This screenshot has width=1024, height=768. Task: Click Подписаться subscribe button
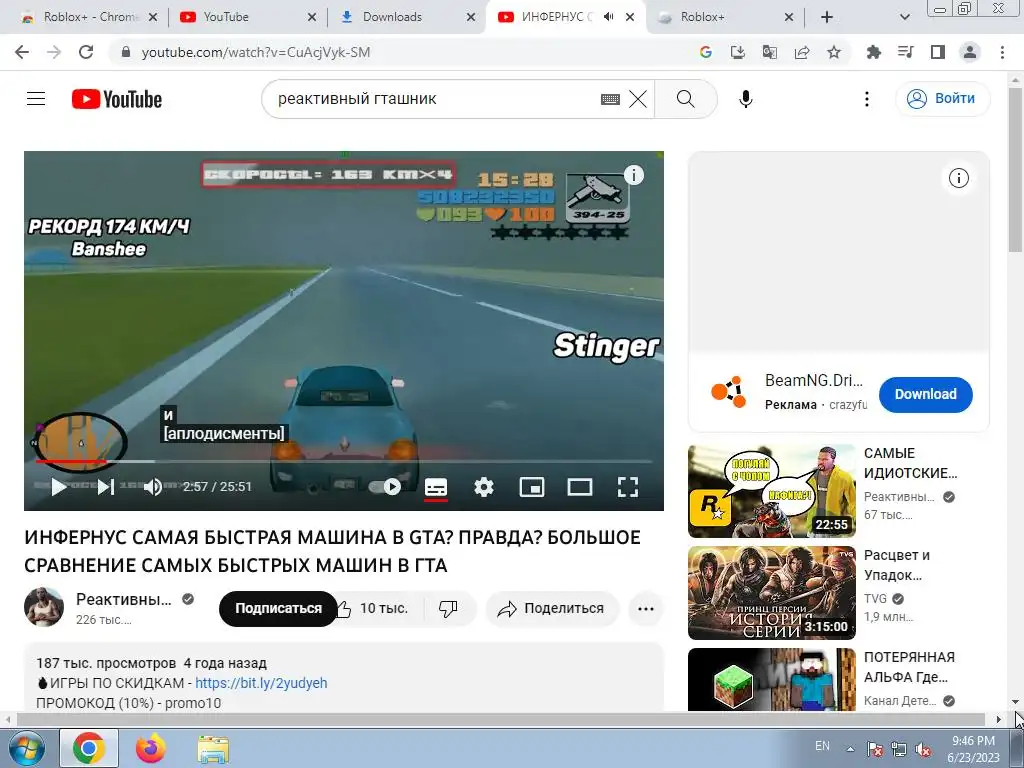278,609
